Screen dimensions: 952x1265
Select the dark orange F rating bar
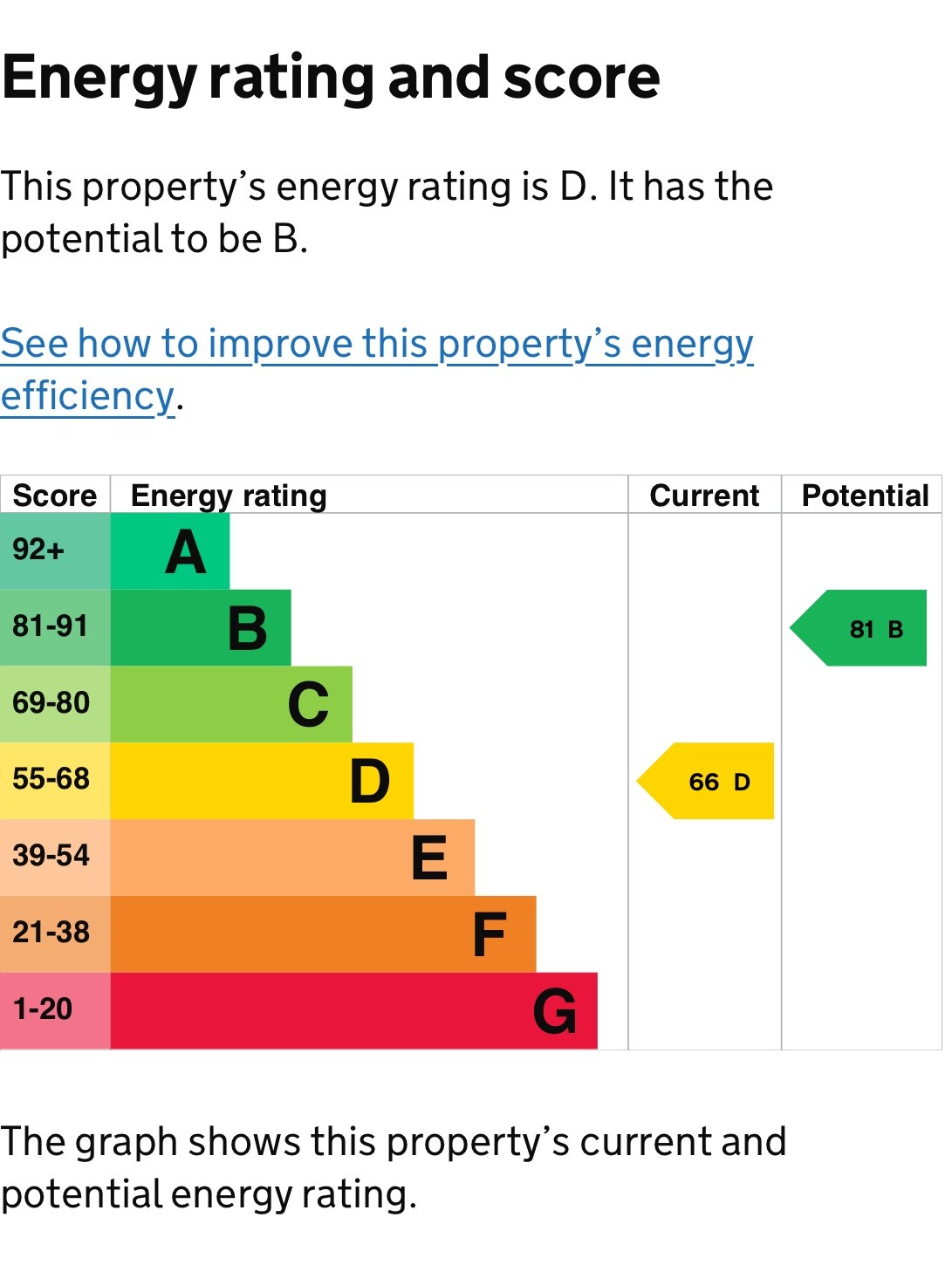[323, 934]
